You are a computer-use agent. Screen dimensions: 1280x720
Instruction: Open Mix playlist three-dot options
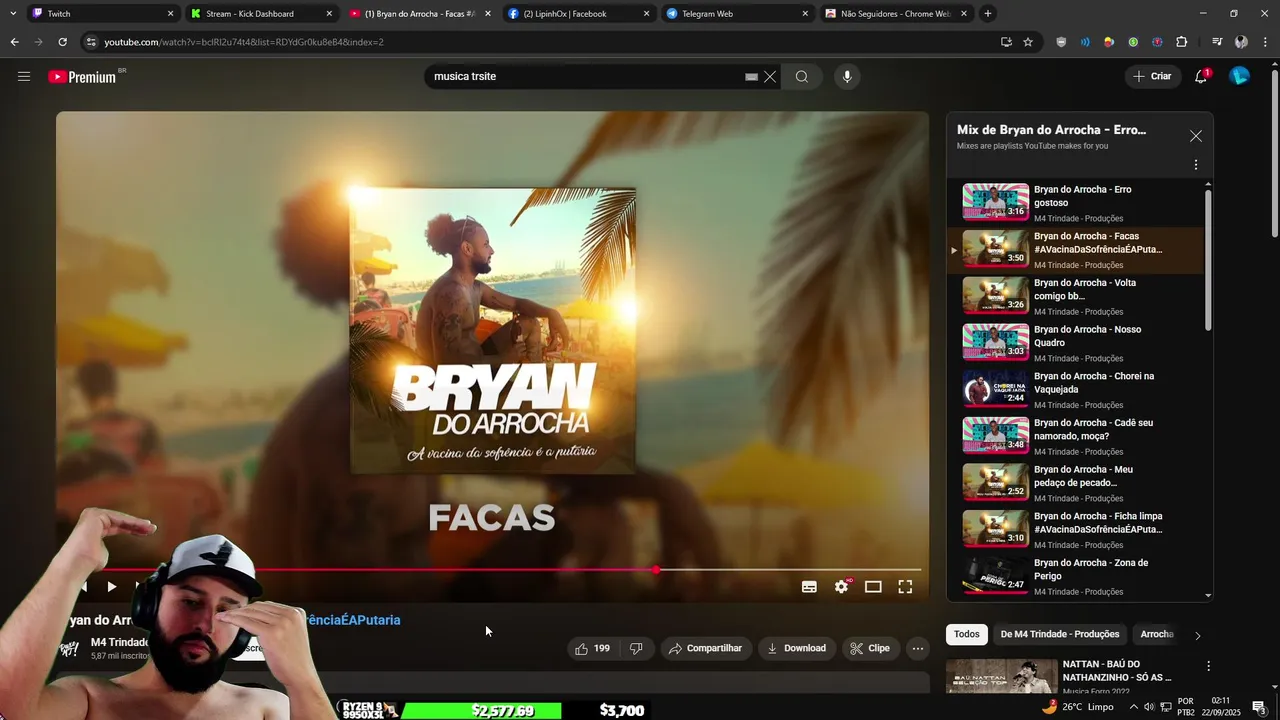[x=1196, y=165]
